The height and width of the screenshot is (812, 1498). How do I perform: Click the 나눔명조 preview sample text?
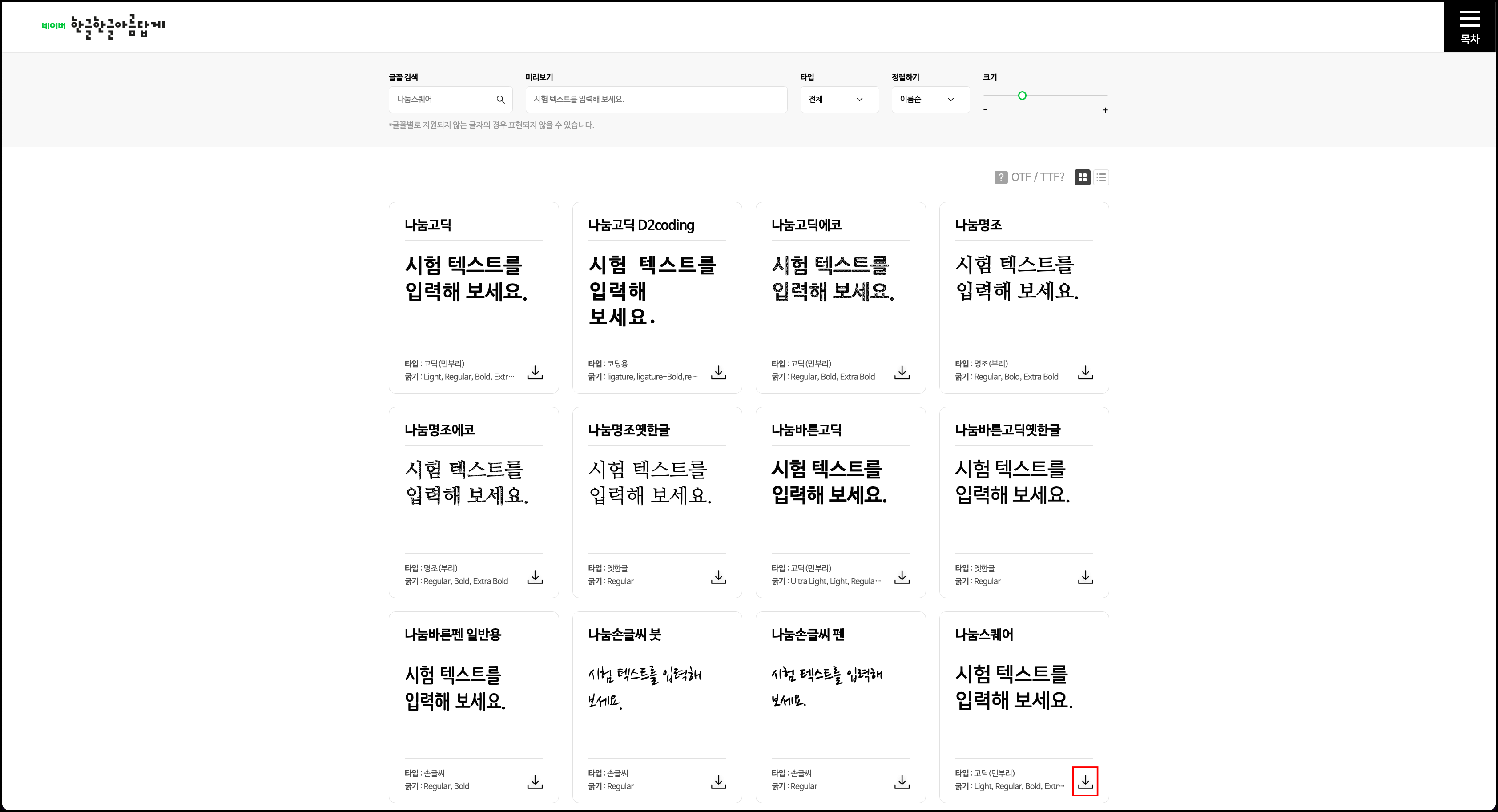click(x=1016, y=278)
